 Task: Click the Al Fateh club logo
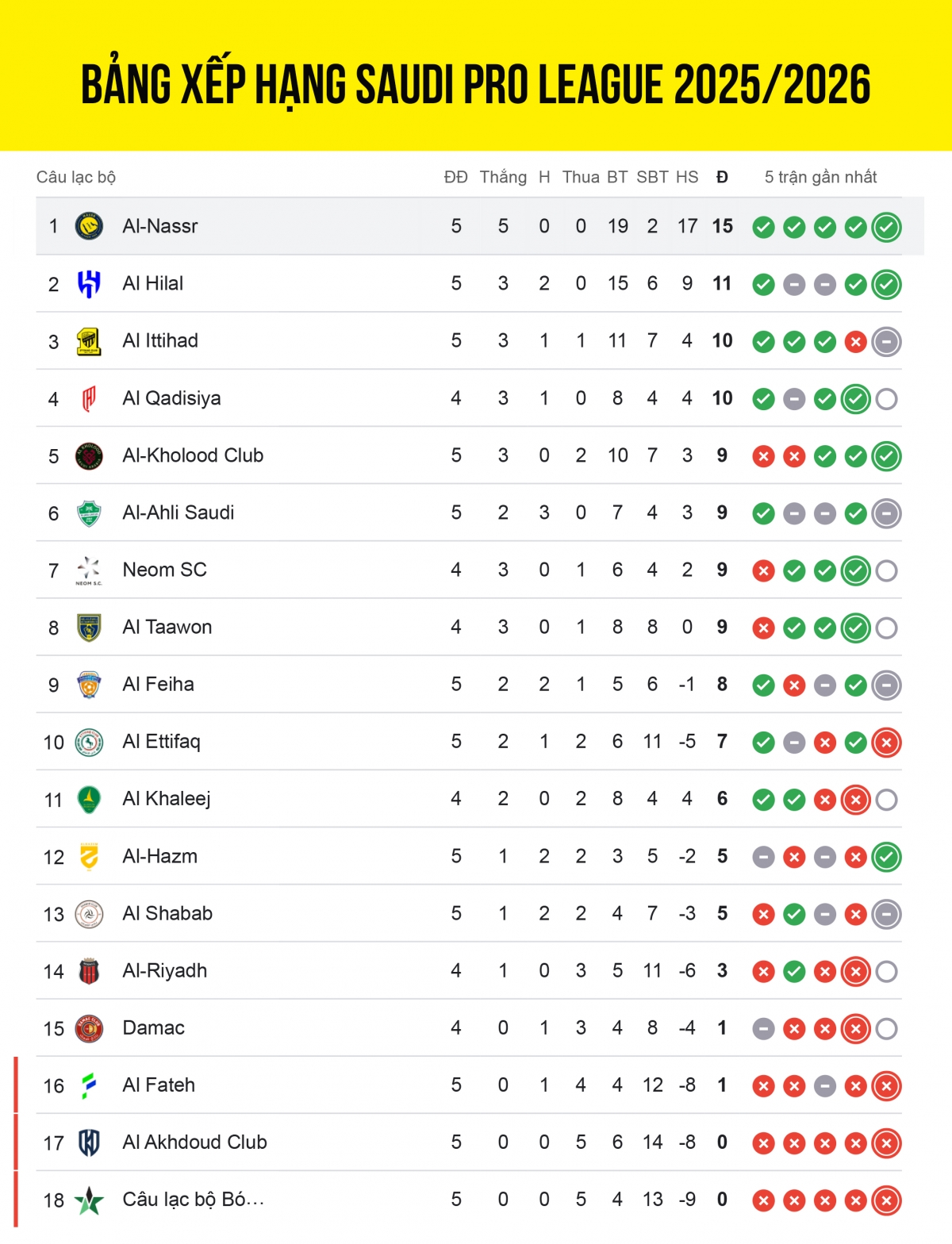point(89,1085)
